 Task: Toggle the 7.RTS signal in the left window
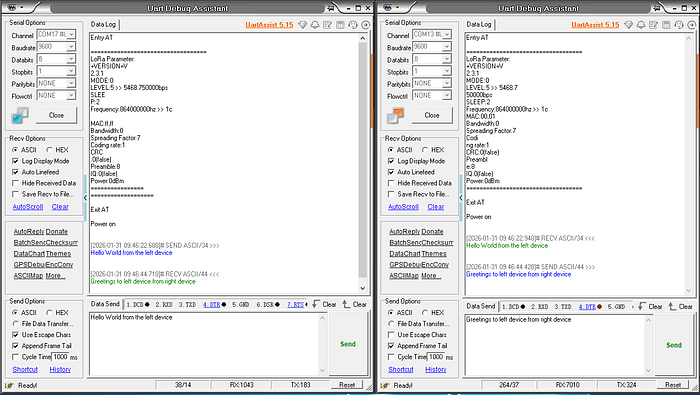[x=296, y=304]
